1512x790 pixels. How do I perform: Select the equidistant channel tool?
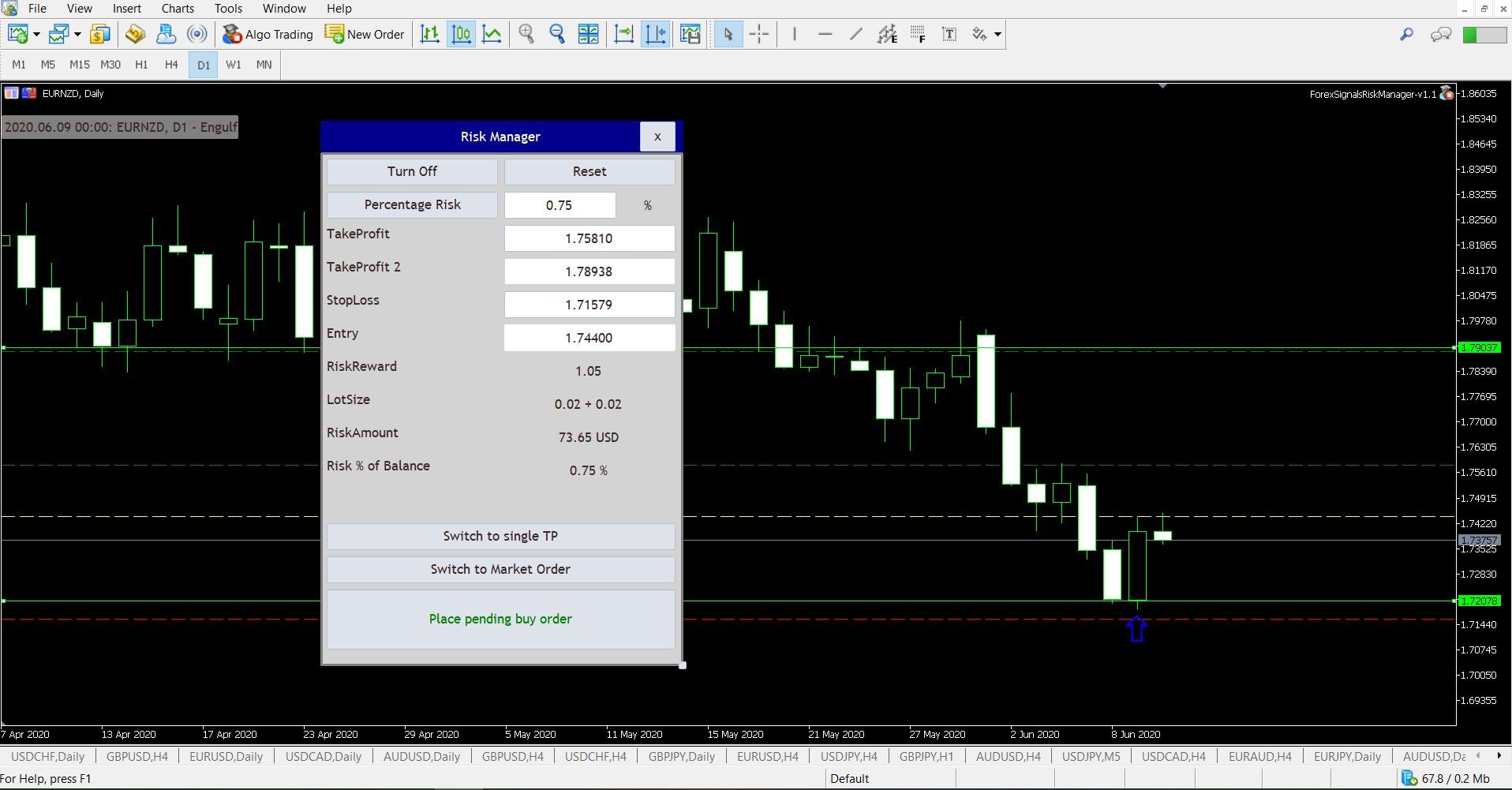887,34
